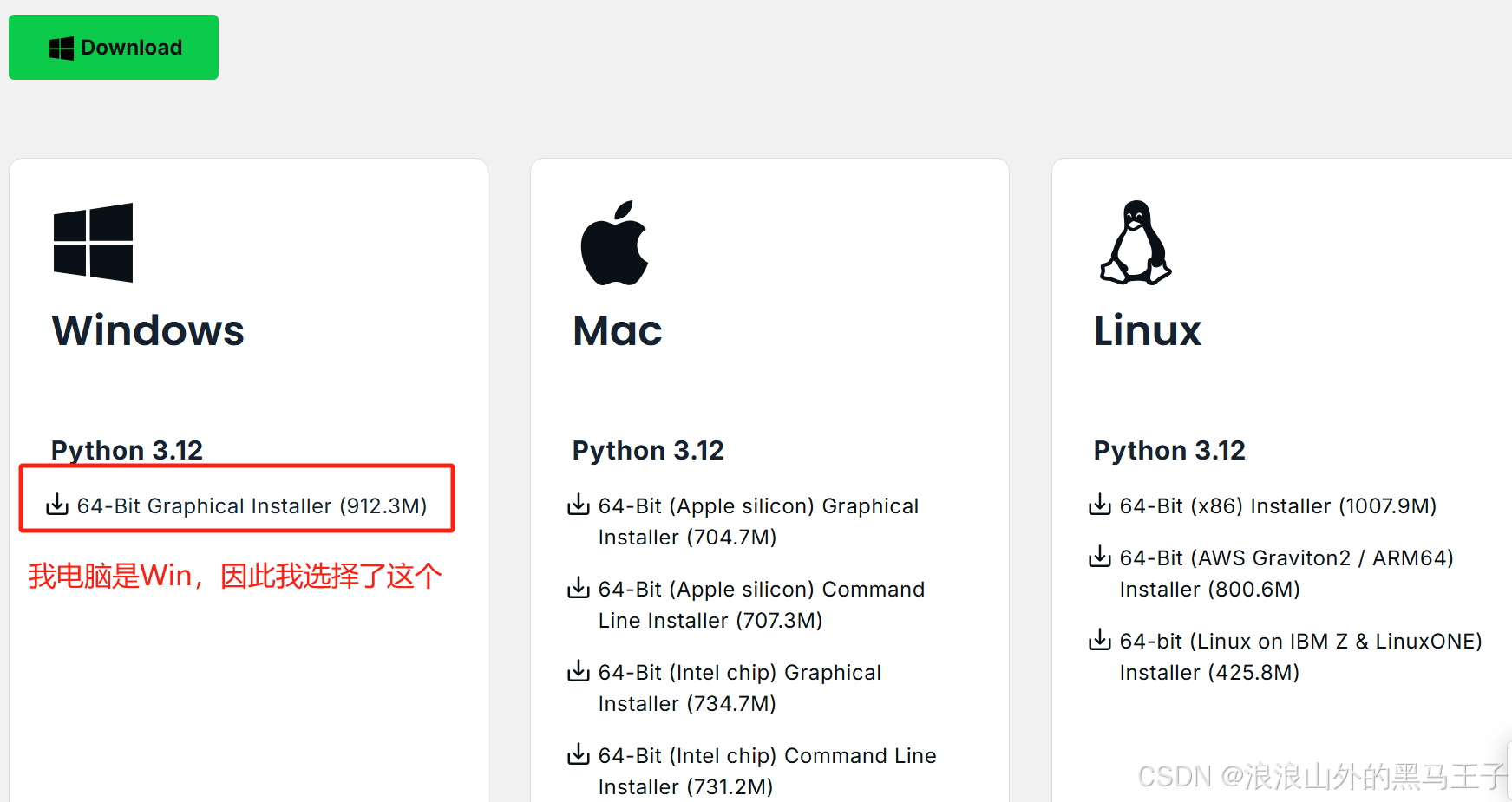Click download icon beside IBM Z Installer

(1100, 640)
